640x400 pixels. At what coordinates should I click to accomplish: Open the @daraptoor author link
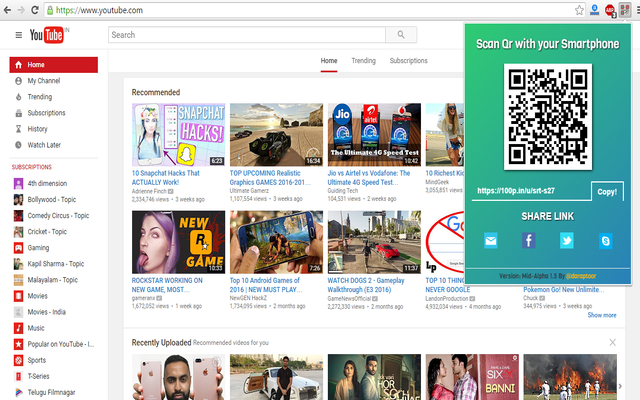pyautogui.click(x=581, y=276)
